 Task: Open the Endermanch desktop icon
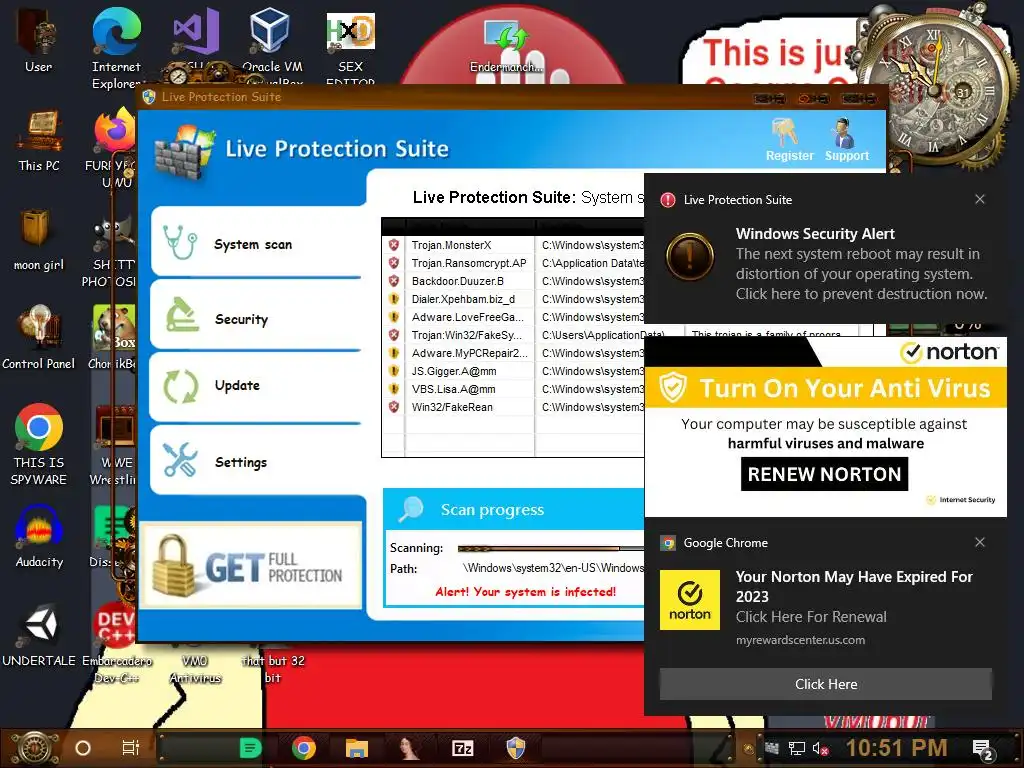(507, 44)
